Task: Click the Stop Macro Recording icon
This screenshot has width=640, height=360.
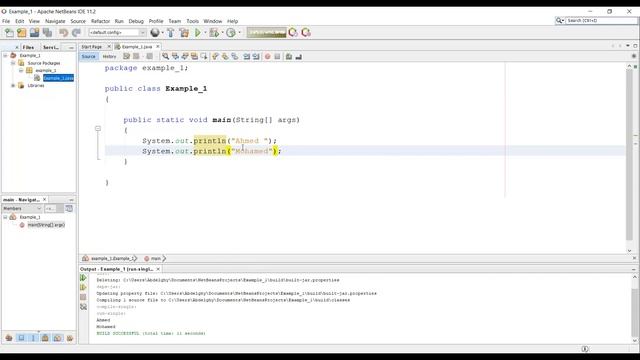Action: click(277, 56)
